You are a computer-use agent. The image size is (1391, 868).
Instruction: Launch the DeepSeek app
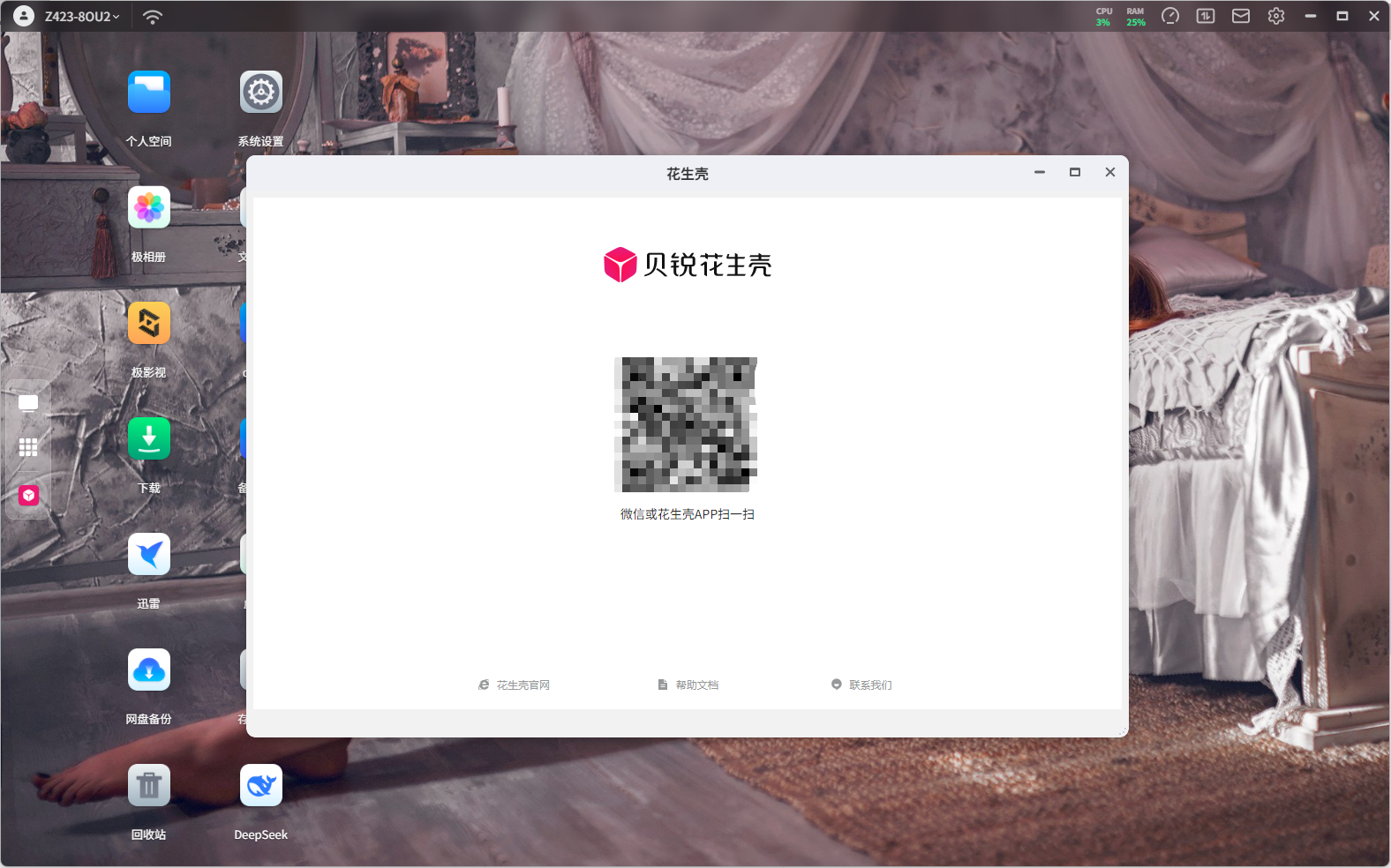[260, 786]
